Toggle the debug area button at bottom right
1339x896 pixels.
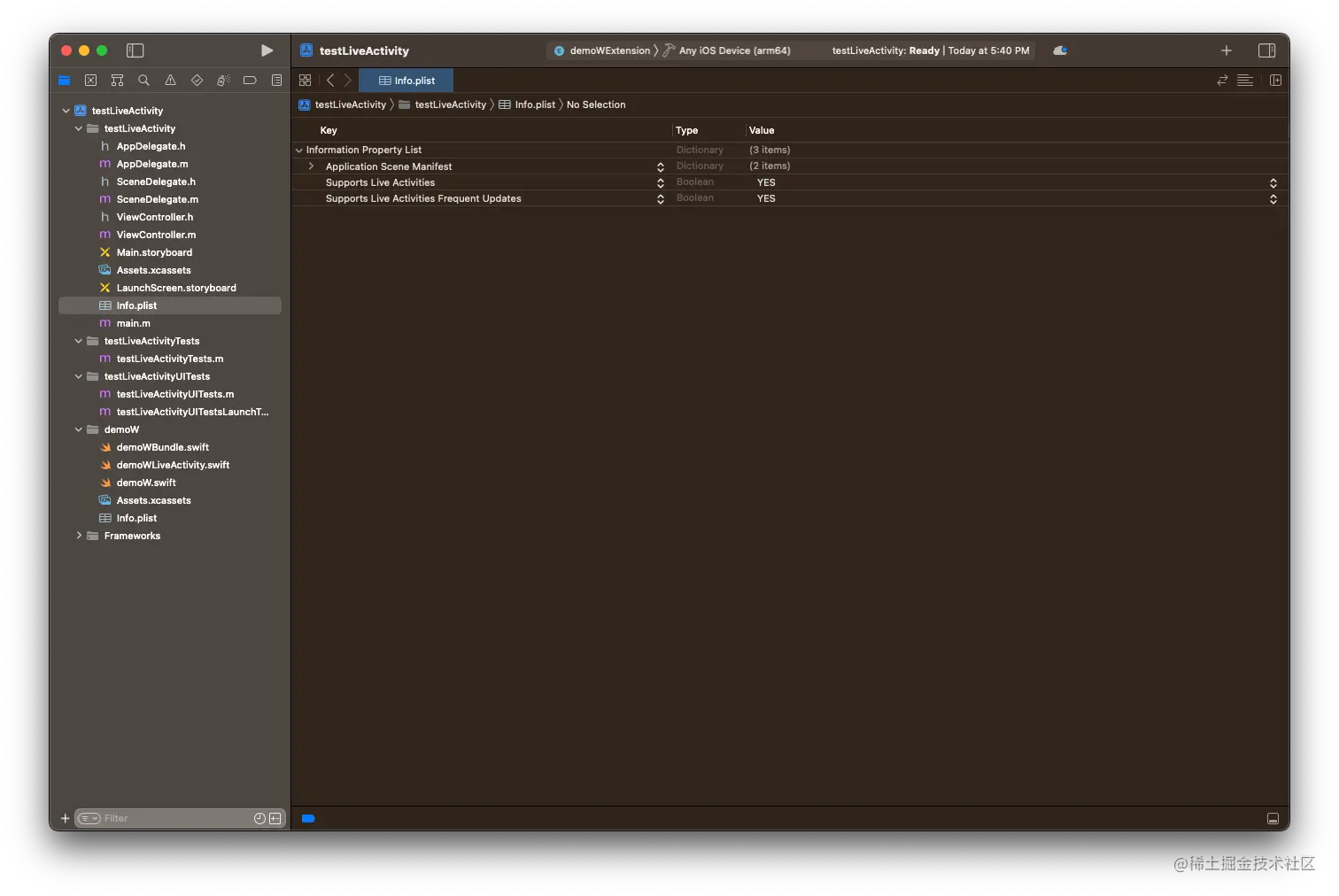point(1273,819)
